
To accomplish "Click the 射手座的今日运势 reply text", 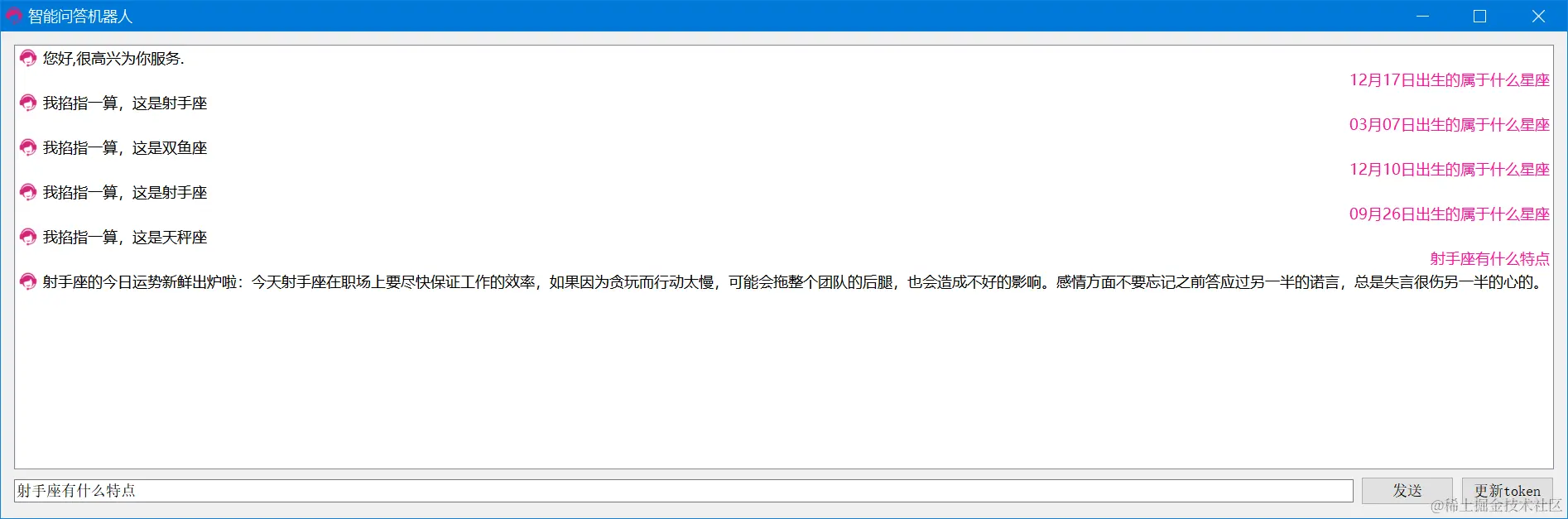I will [x=794, y=281].
